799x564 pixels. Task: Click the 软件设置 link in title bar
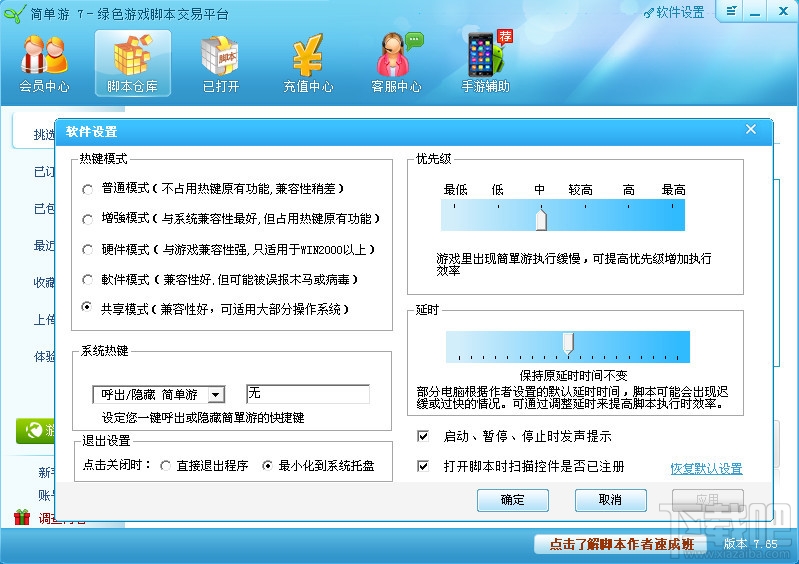point(674,12)
